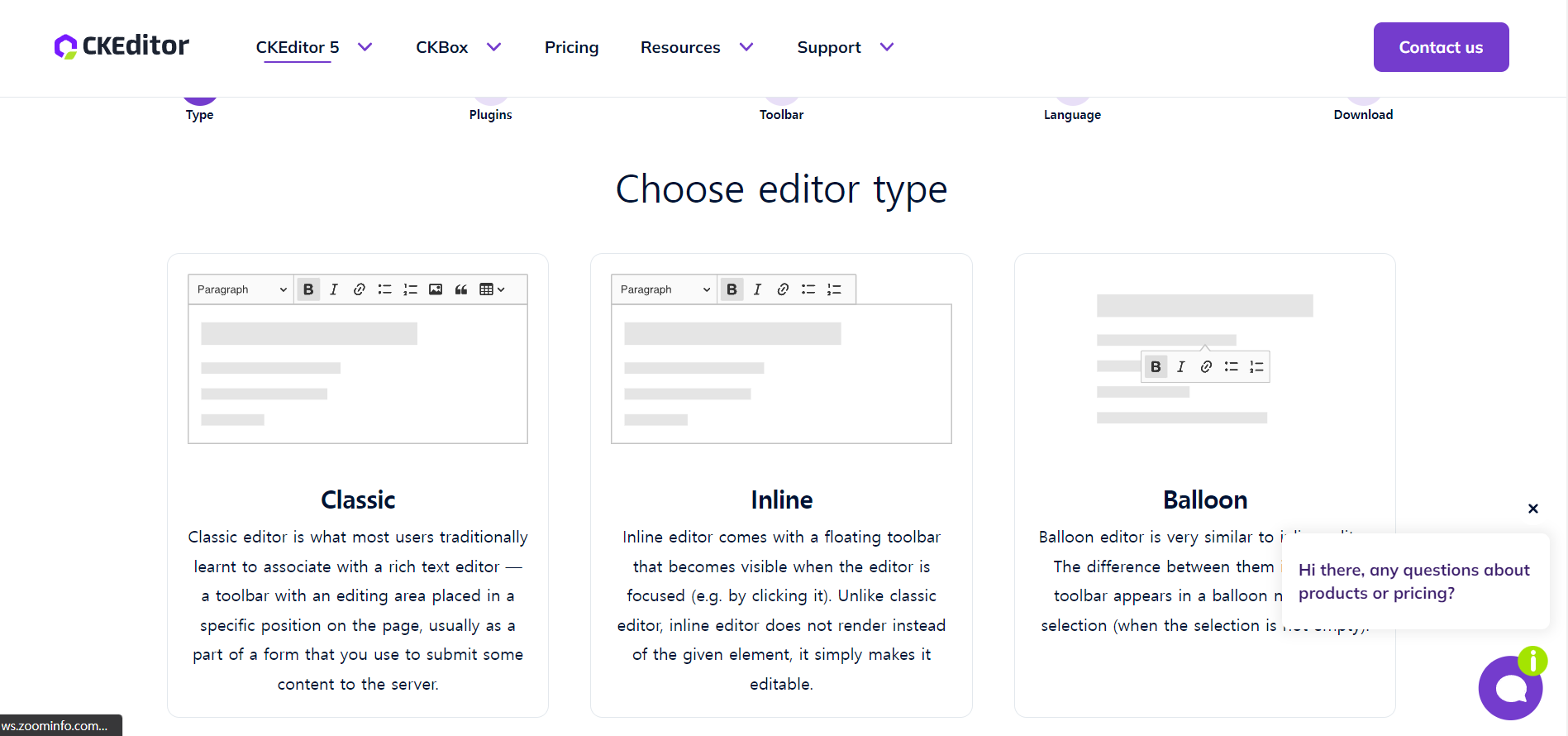
Task: Toggle Bold in Inline editor toolbar
Action: tap(732, 289)
